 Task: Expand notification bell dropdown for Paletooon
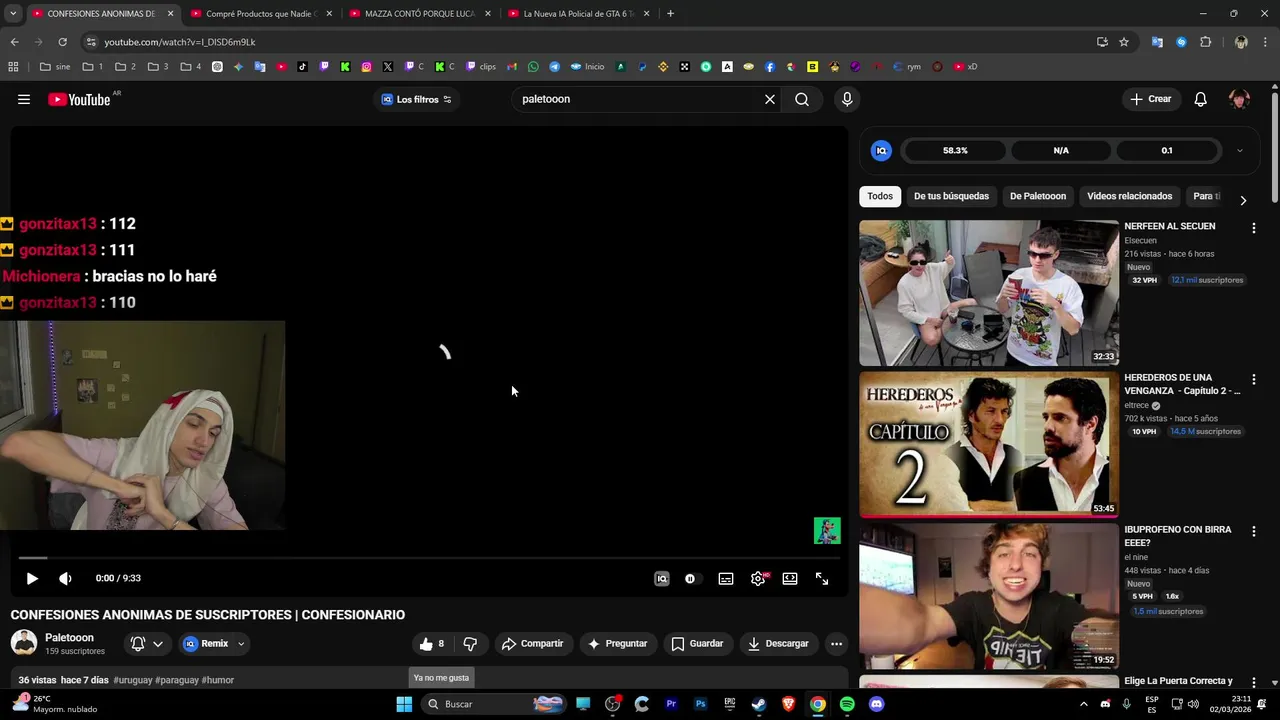coord(158,644)
